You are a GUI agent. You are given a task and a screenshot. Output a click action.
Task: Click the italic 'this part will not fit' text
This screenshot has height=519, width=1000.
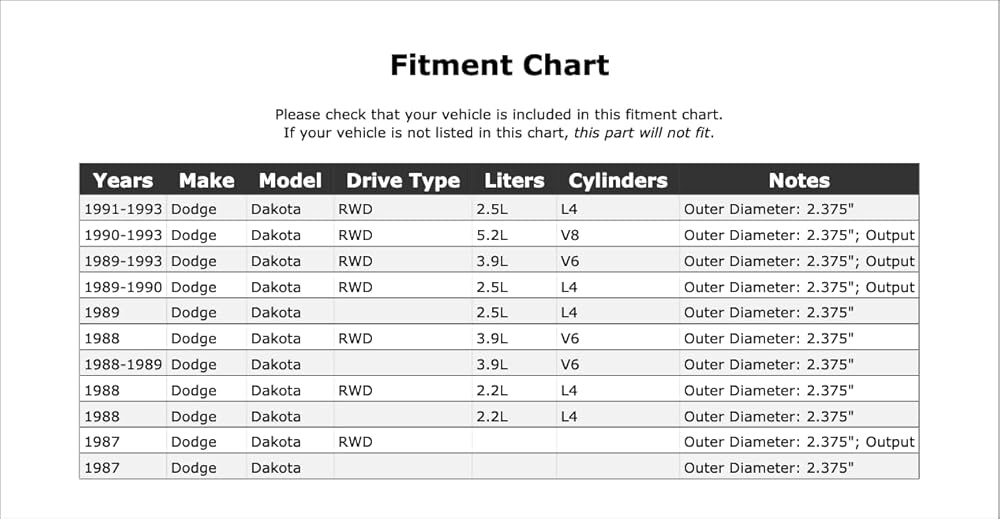[x=642, y=133]
